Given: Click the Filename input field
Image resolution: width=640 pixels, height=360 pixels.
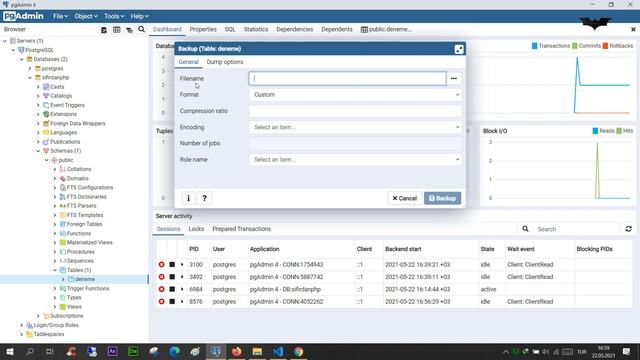Looking at the screenshot, I should click(x=348, y=78).
